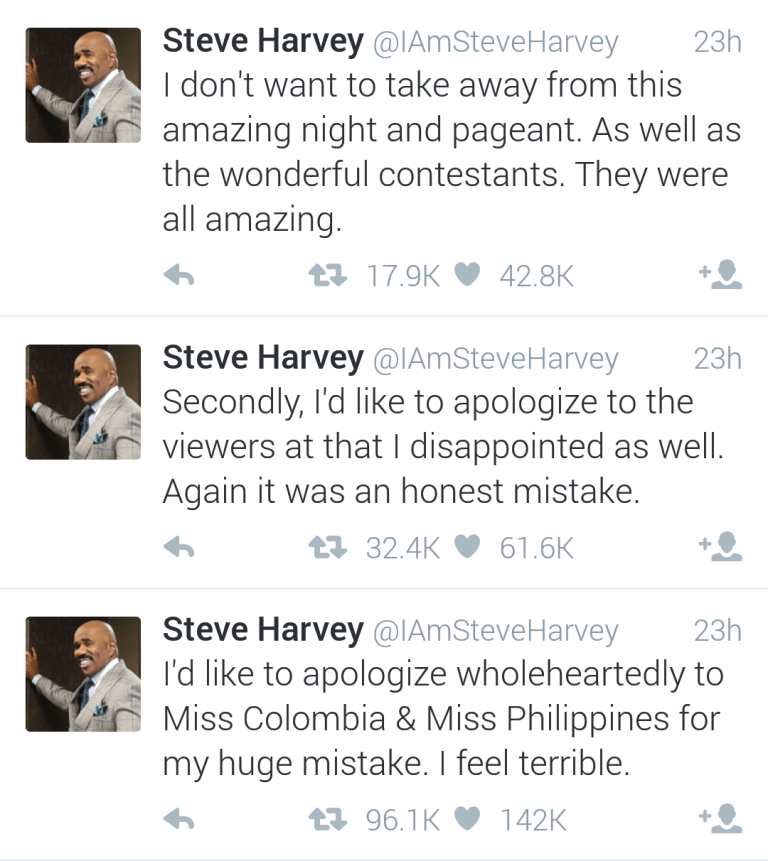Viewport: 768px width, 861px height.
Task: Click the 23h timestamp on first tweet
Action: (717, 42)
